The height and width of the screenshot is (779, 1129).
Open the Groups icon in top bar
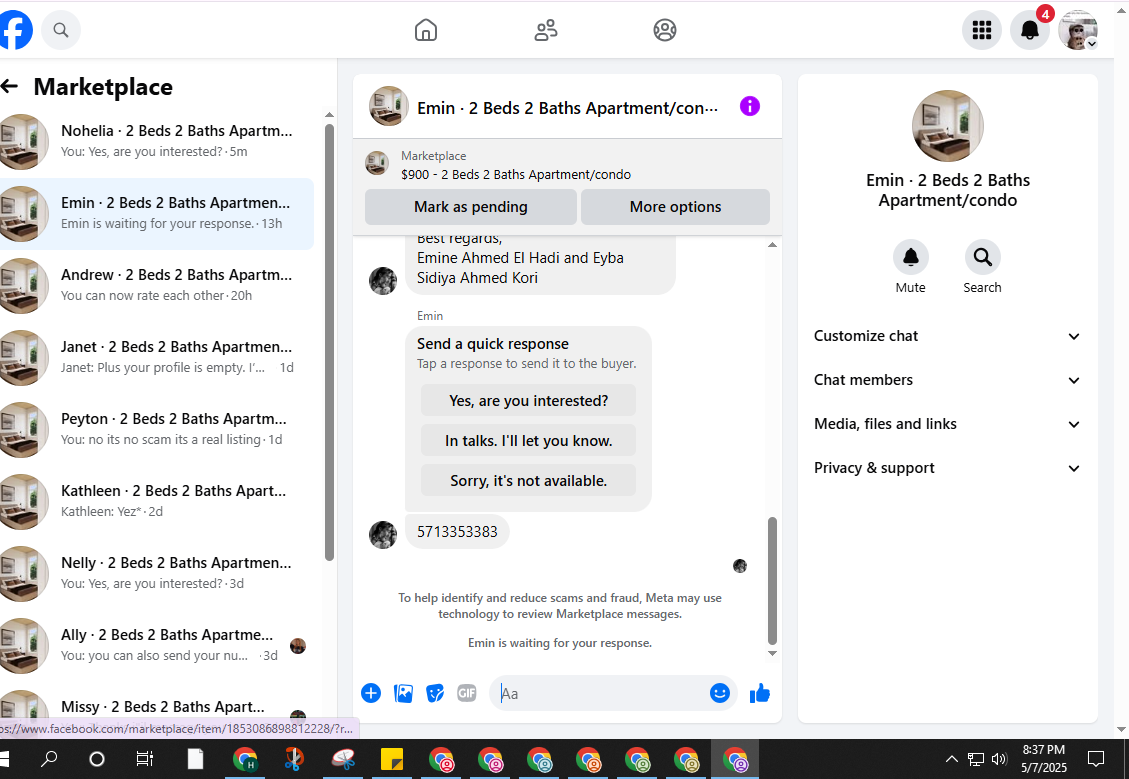coord(665,30)
